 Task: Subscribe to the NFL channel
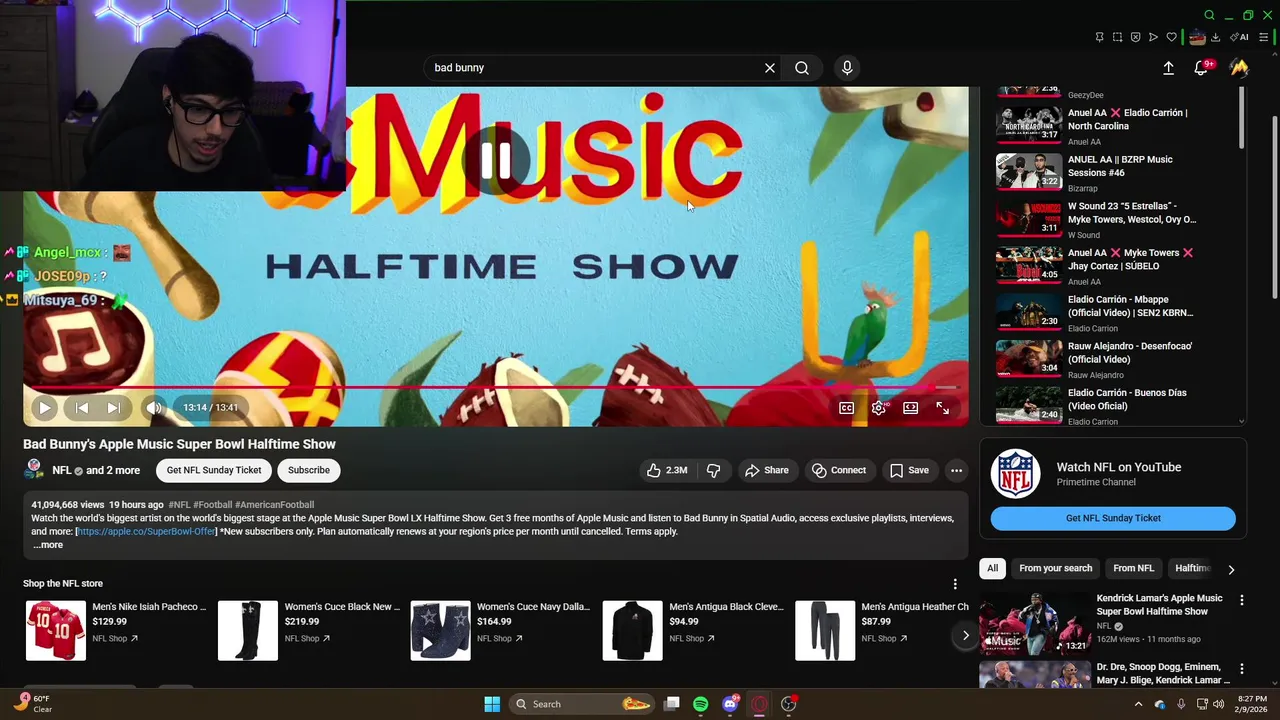click(309, 470)
